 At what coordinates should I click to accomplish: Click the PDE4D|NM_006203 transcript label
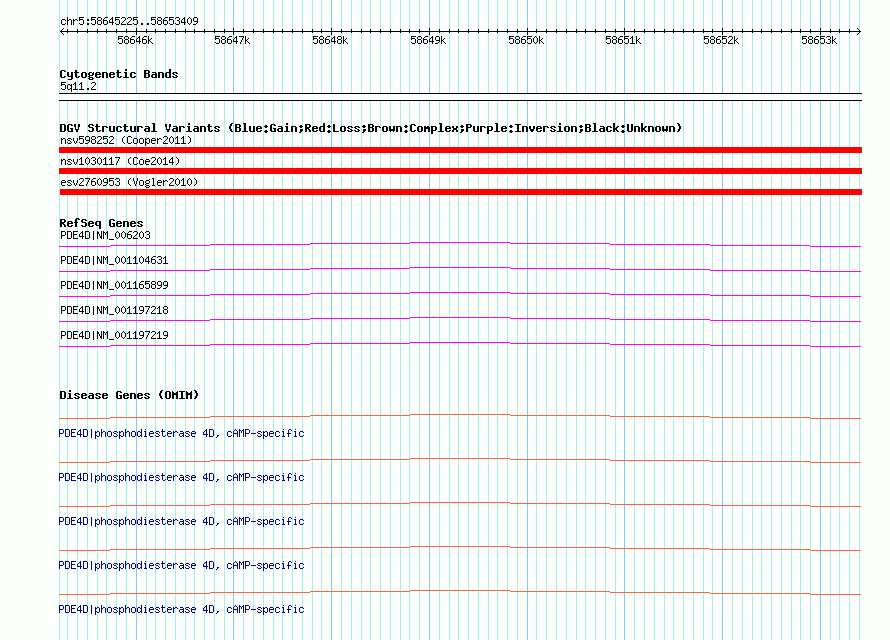pos(105,235)
